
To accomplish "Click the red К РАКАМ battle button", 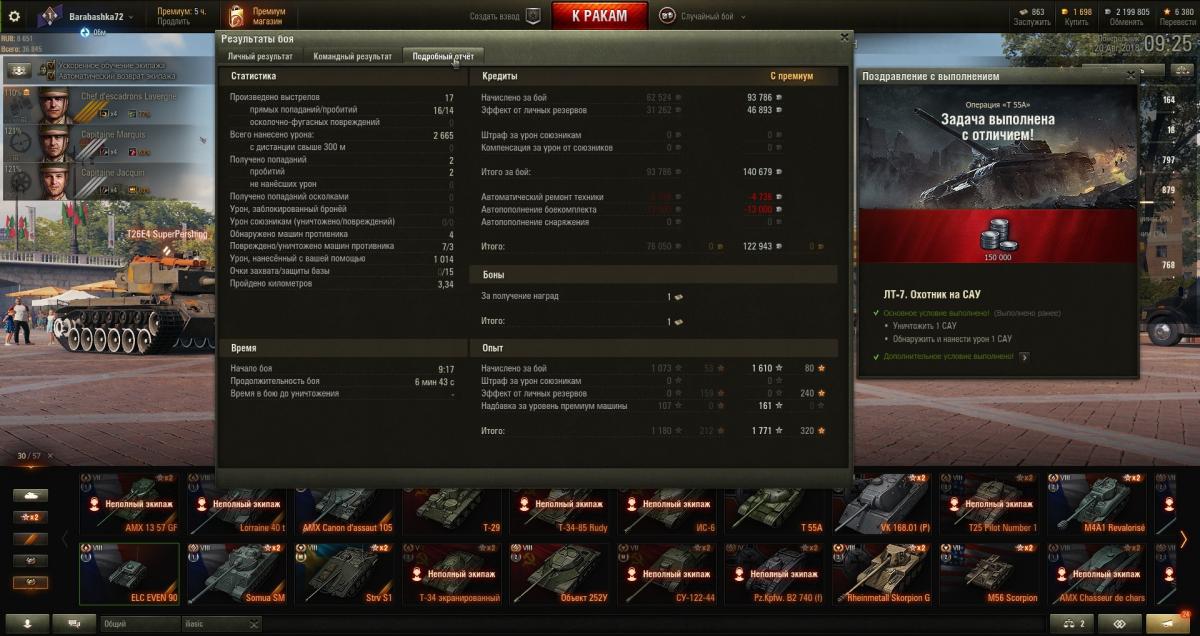I will [599, 16].
